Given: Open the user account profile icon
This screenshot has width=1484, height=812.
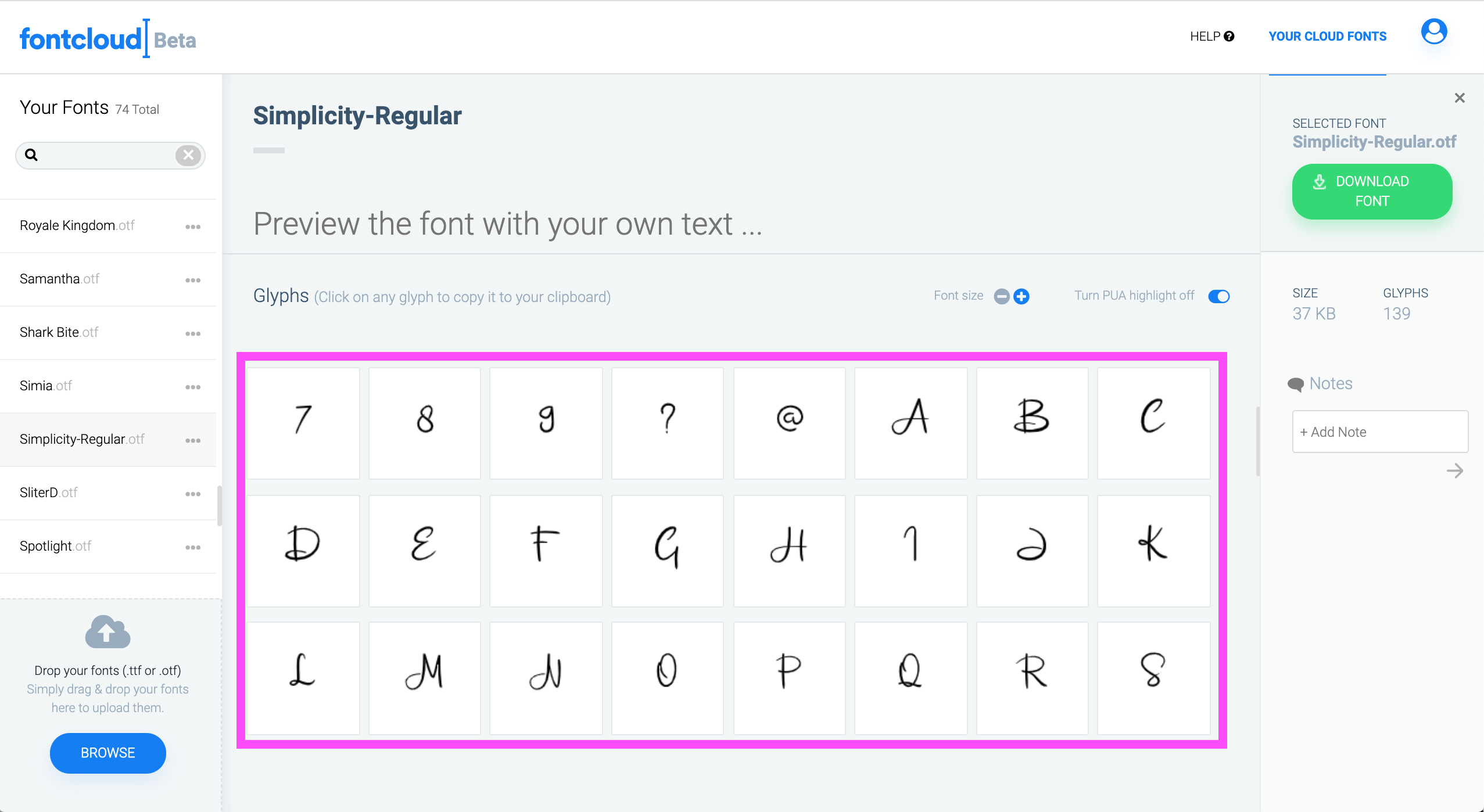Looking at the screenshot, I should tap(1433, 32).
